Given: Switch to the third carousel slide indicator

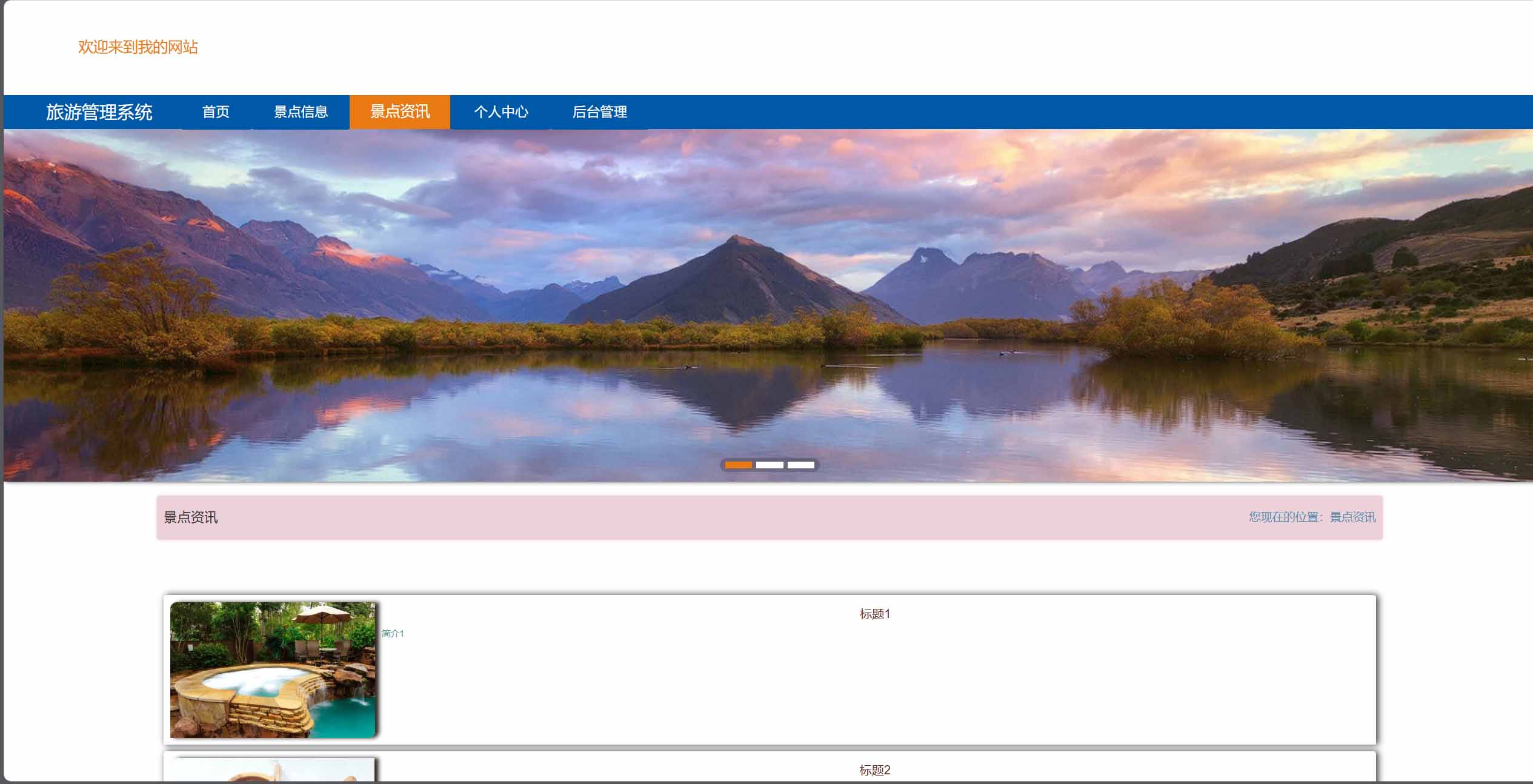Looking at the screenshot, I should [x=801, y=465].
